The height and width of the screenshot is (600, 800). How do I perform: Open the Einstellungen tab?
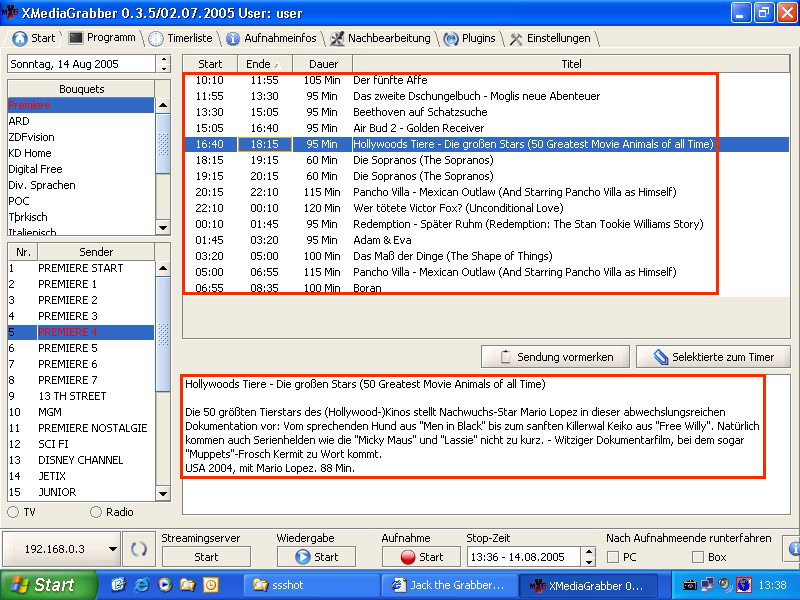551,38
